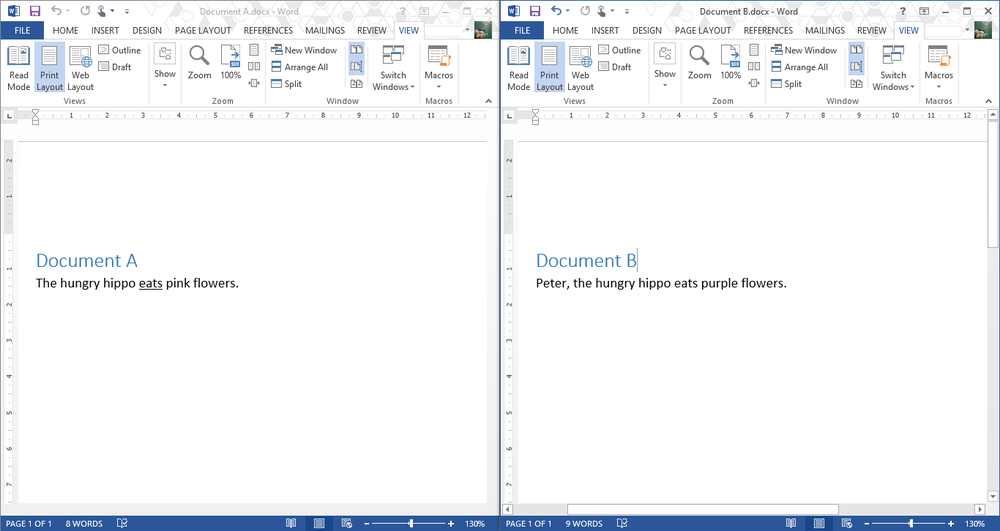Click Multiple Pages zoom icon in Document A
1000x531 pixels.
(254, 66)
